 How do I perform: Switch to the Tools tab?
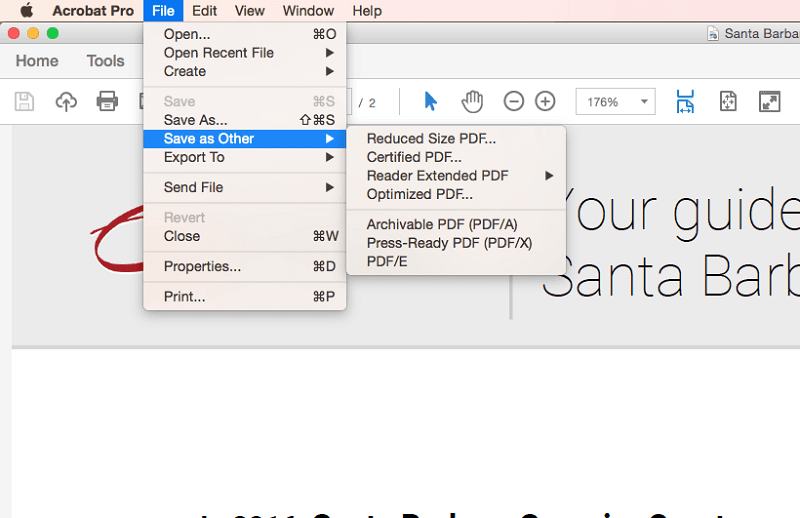click(105, 61)
